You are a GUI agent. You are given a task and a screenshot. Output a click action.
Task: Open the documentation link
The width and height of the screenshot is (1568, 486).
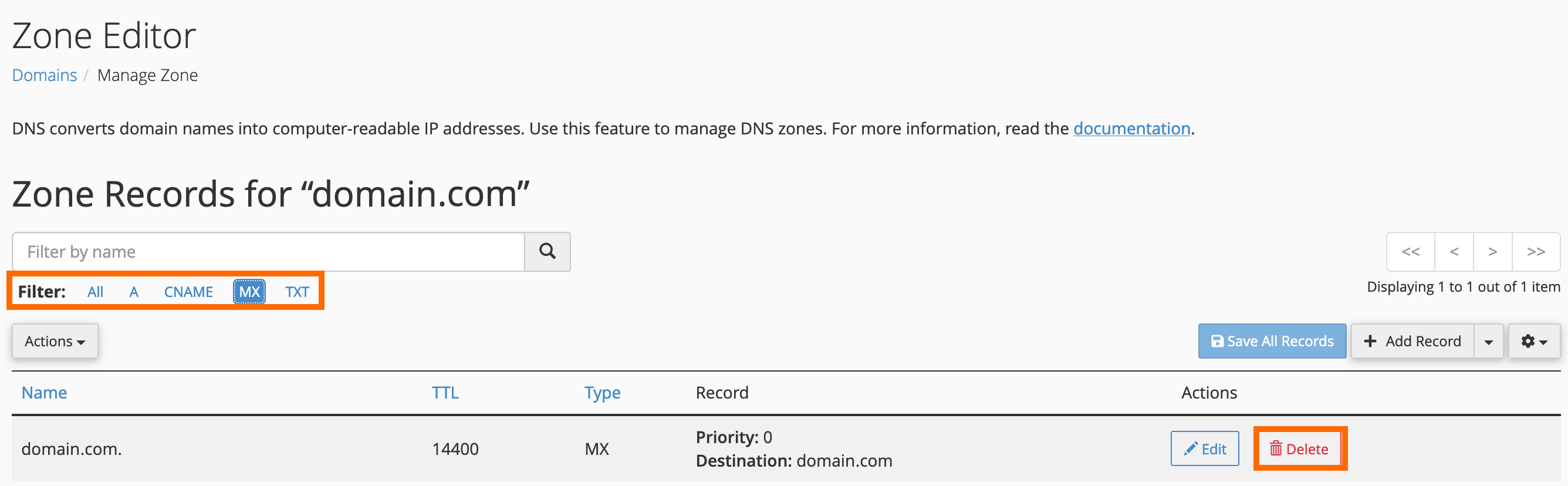click(x=1131, y=129)
